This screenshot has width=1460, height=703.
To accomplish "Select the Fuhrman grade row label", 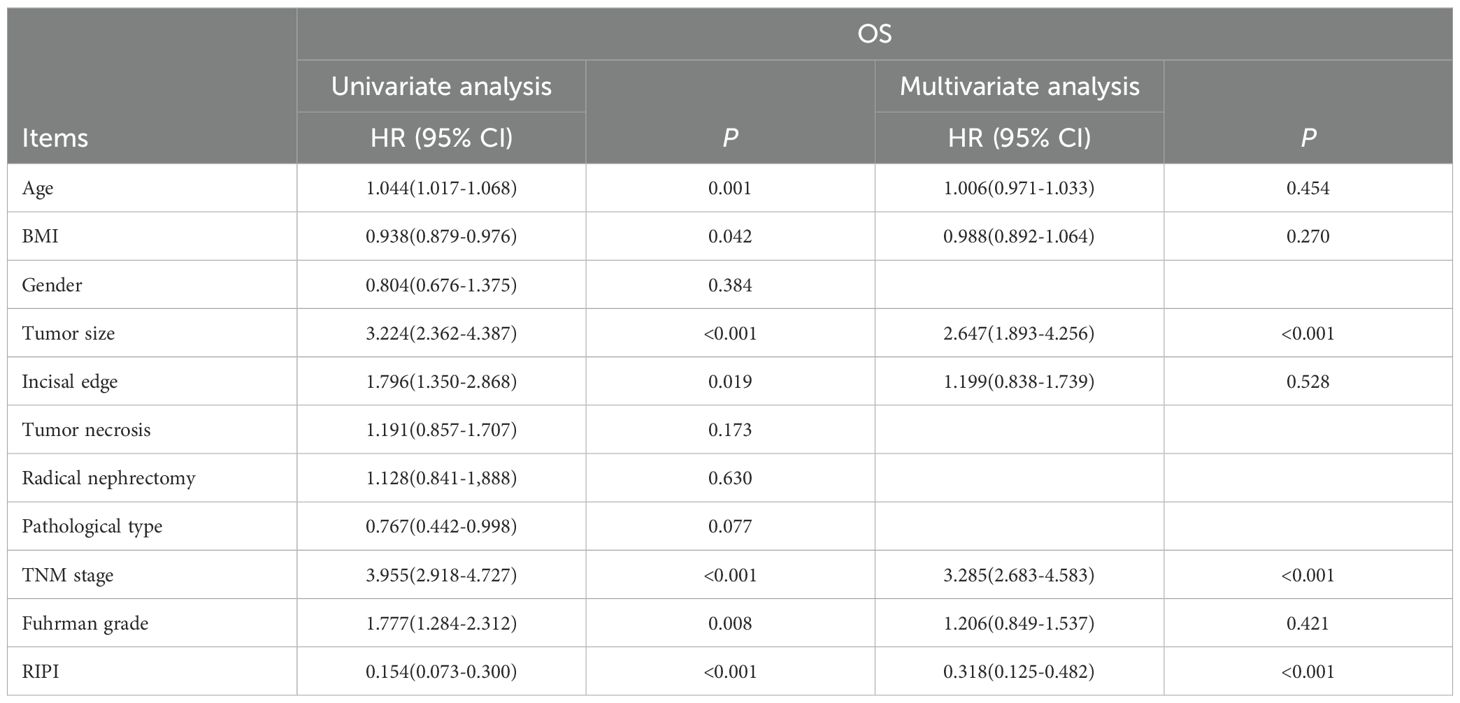I will point(78,623).
